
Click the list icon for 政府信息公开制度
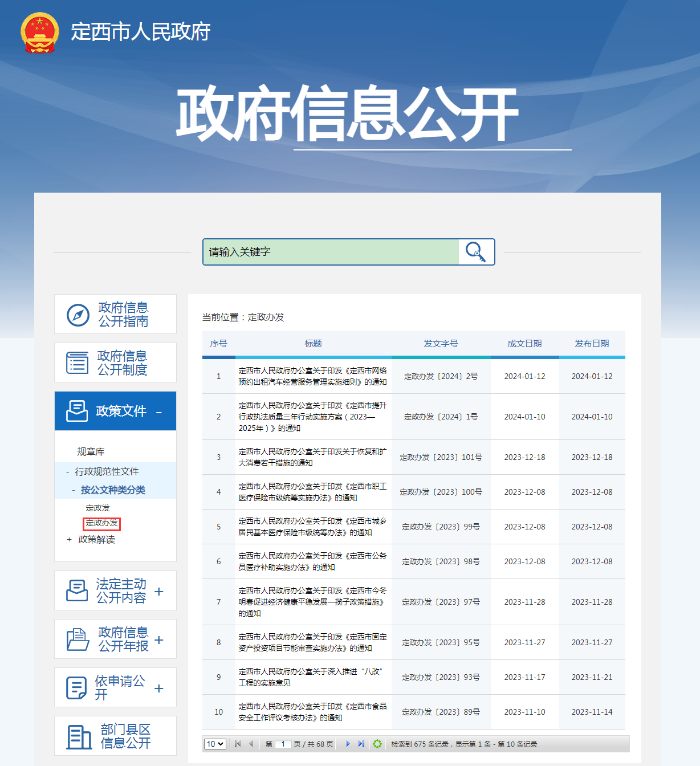click(78, 363)
